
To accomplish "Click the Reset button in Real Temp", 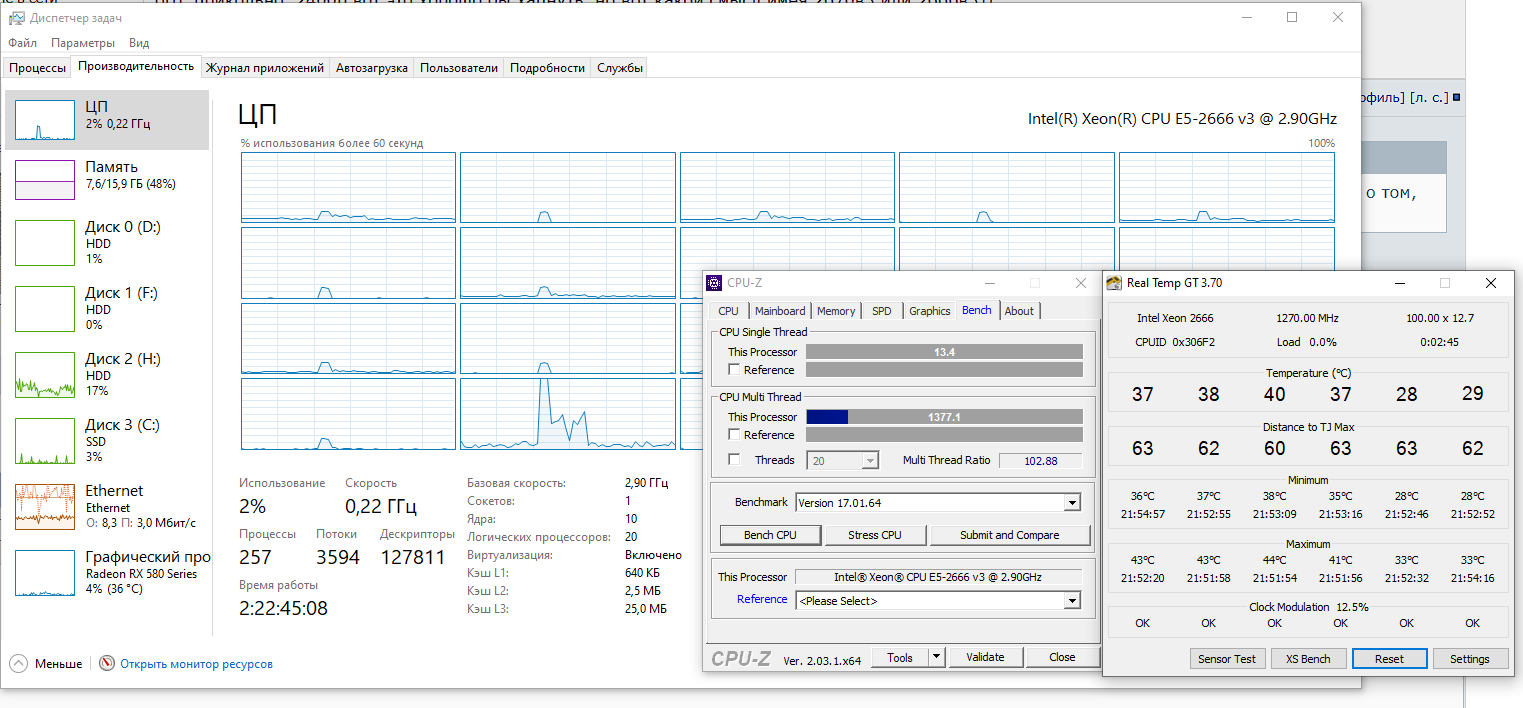I will pos(1389,659).
